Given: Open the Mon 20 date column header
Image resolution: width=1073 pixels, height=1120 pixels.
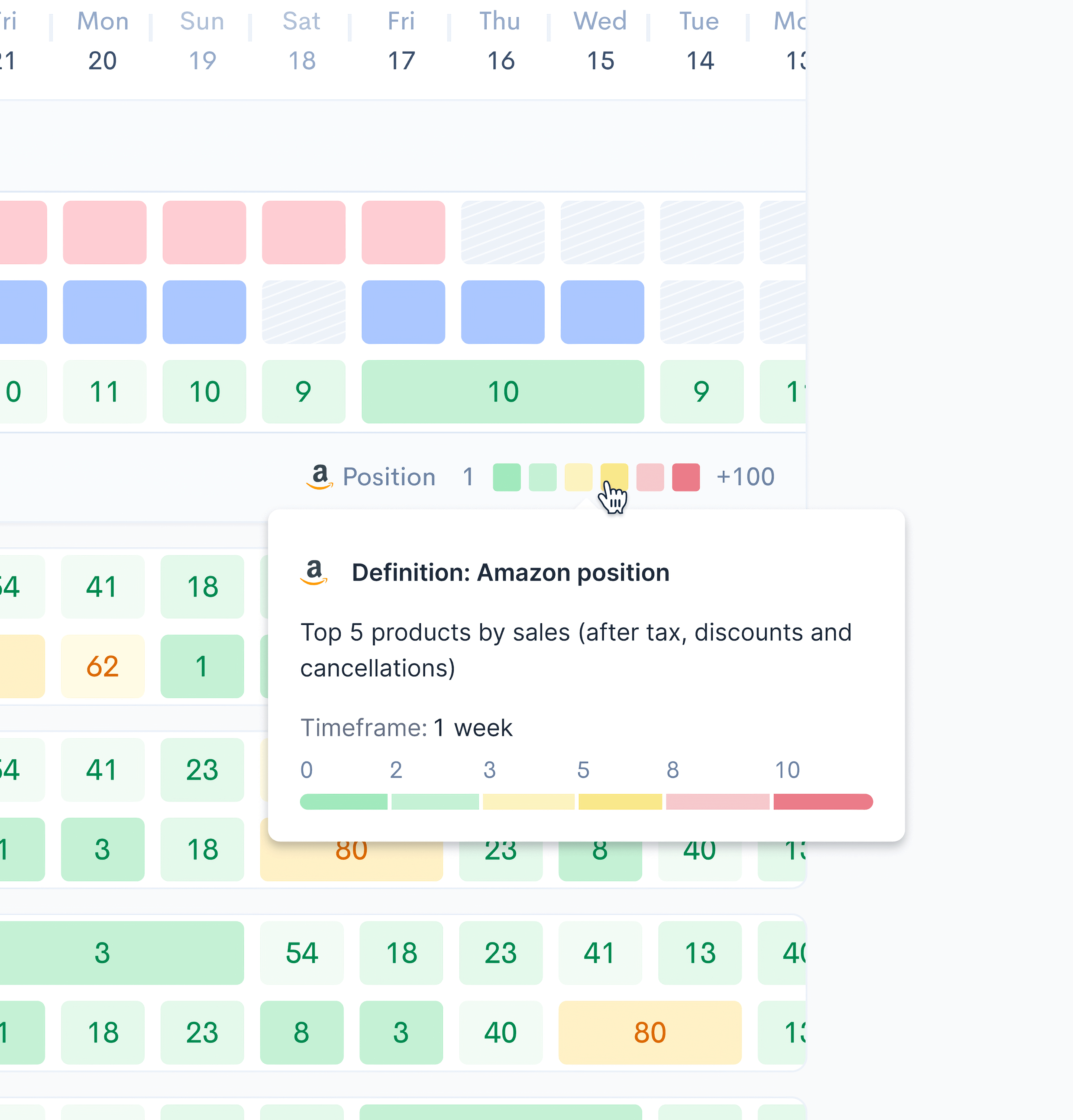Looking at the screenshot, I should pyautogui.click(x=103, y=41).
